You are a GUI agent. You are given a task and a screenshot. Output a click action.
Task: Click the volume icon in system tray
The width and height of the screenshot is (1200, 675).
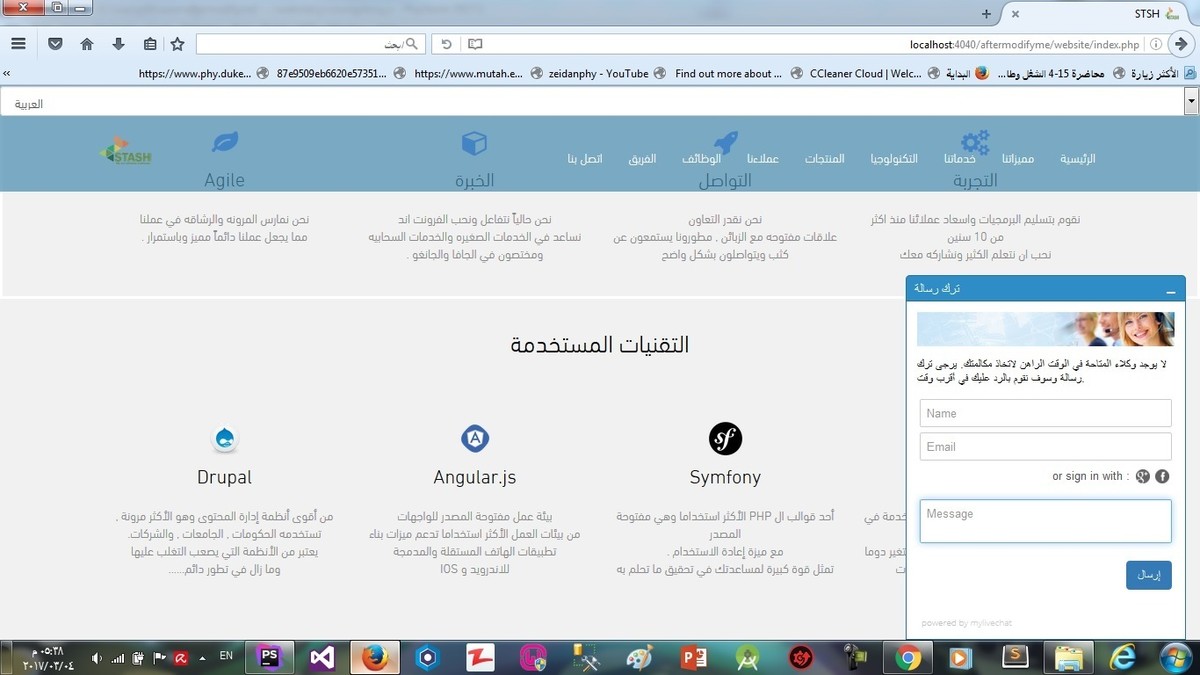97,657
